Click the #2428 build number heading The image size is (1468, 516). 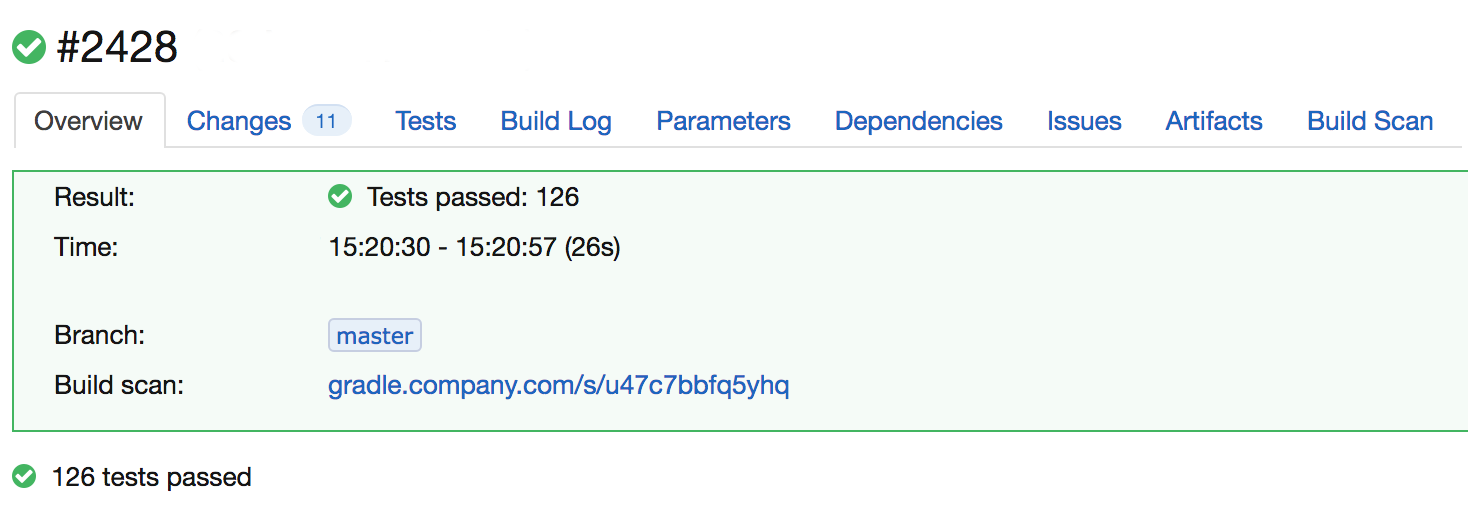pyautogui.click(x=117, y=47)
